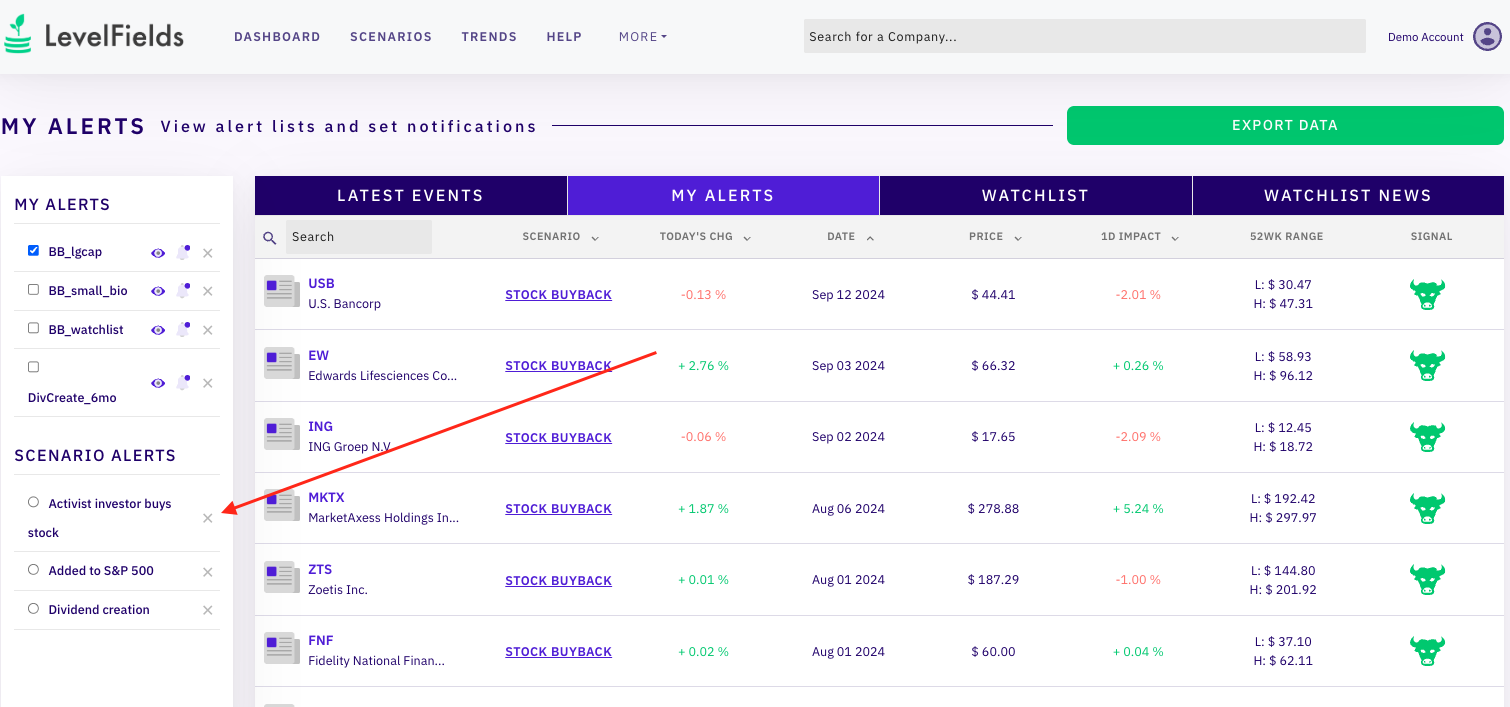
Task: Click the bull signal icon for ING
Action: pyautogui.click(x=1427, y=438)
